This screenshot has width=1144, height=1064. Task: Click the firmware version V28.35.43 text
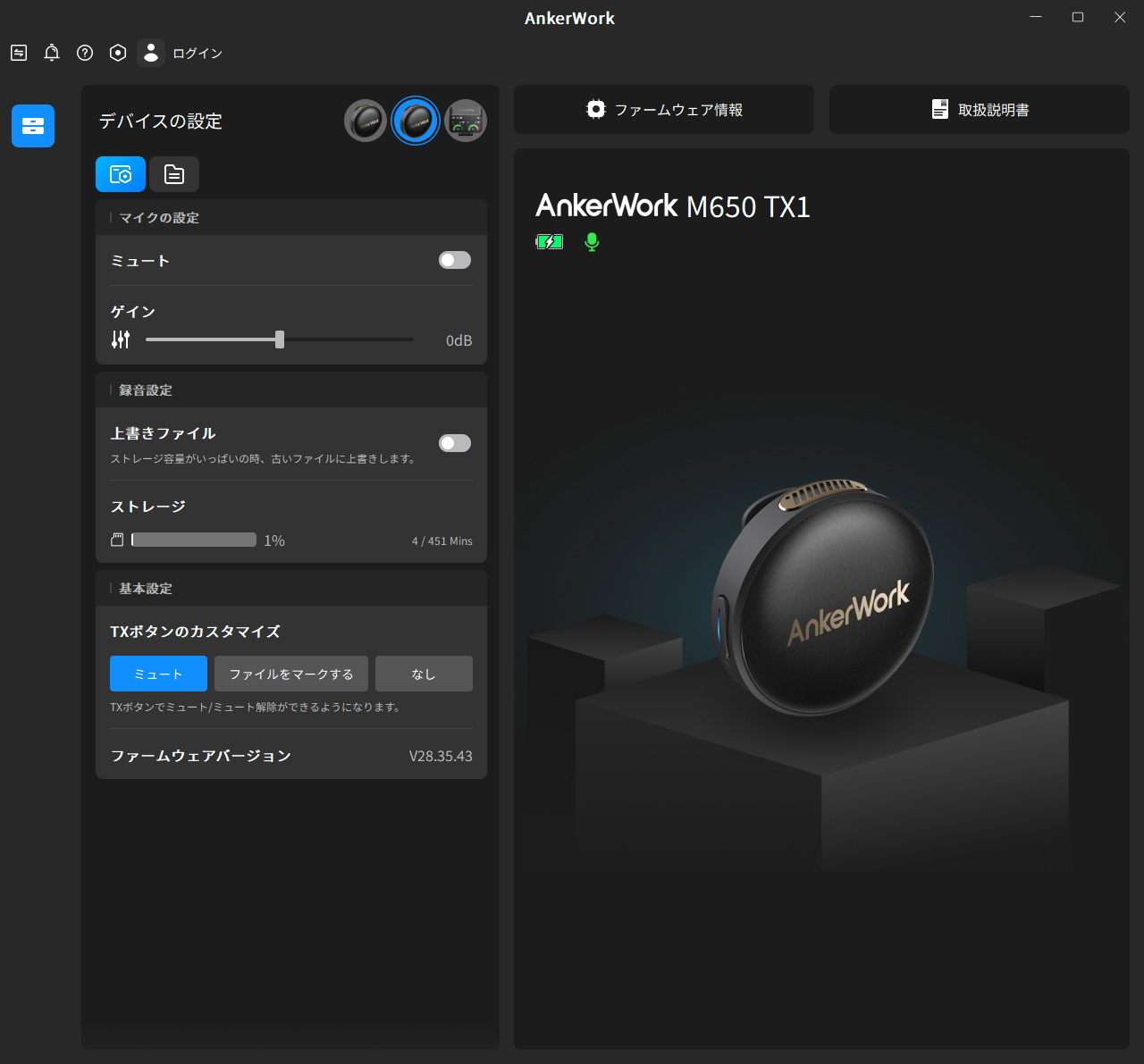(441, 756)
